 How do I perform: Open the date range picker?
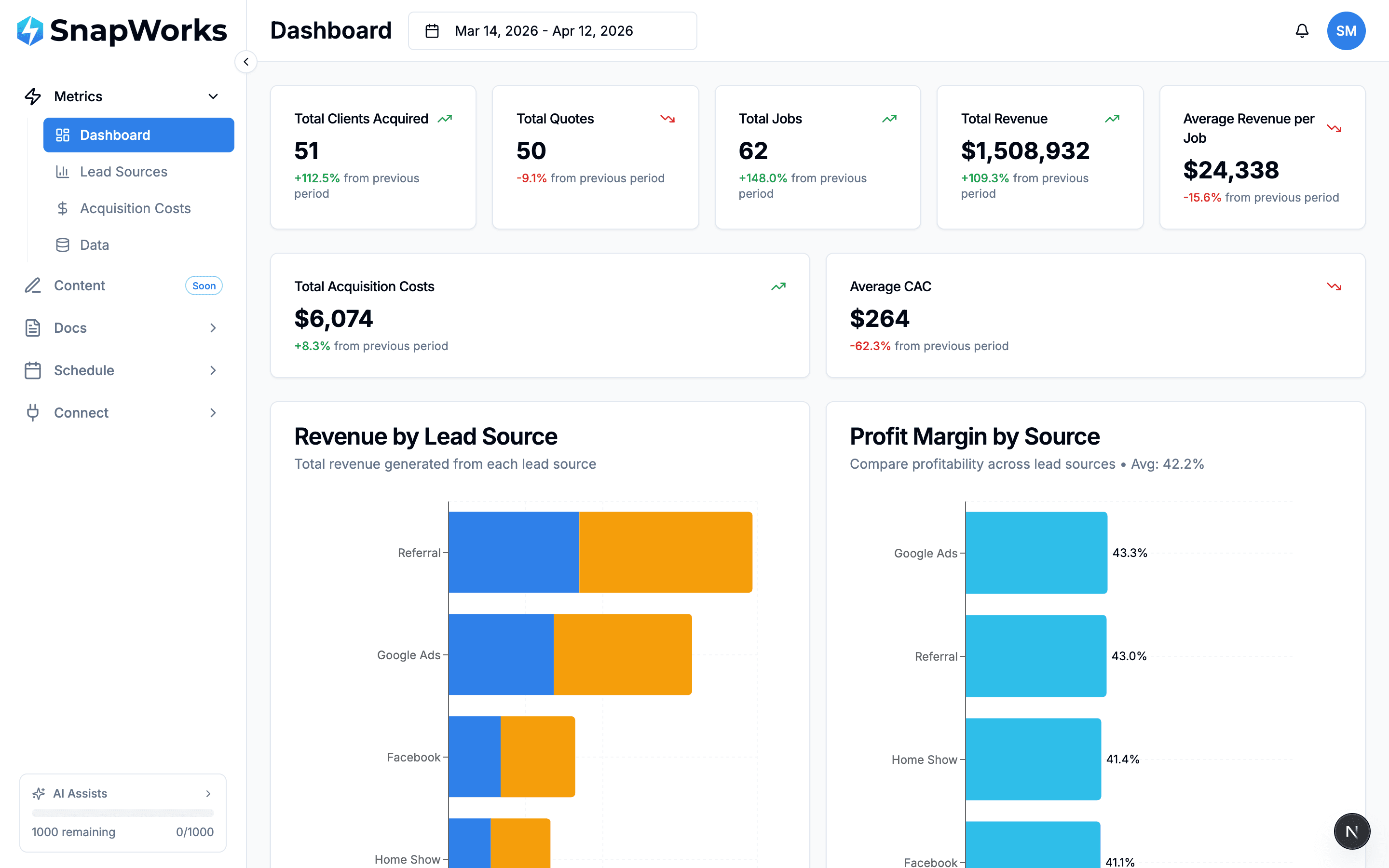pyautogui.click(x=552, y=30)
